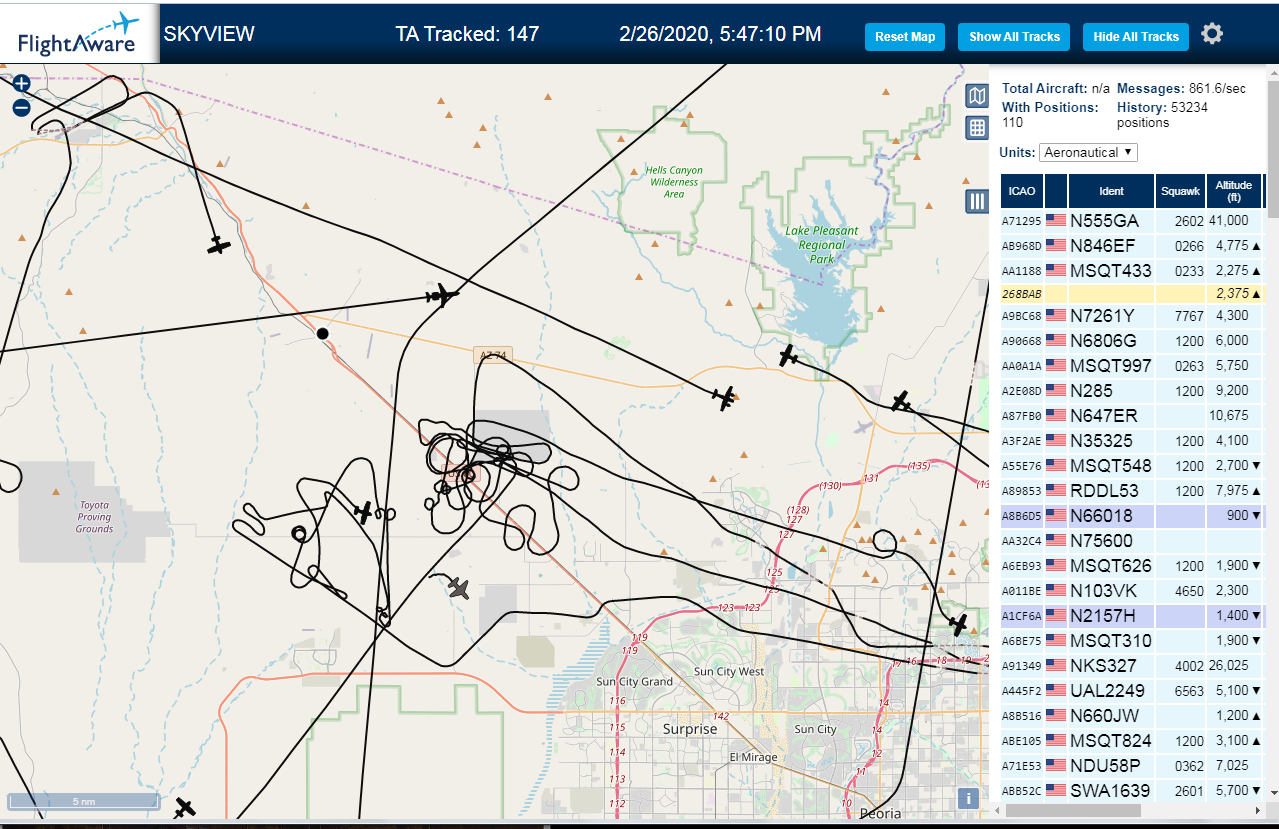The width and height of the screenshot is (1279, 829).
Task: Open the map layer switcher
Action: pos(977,96)
